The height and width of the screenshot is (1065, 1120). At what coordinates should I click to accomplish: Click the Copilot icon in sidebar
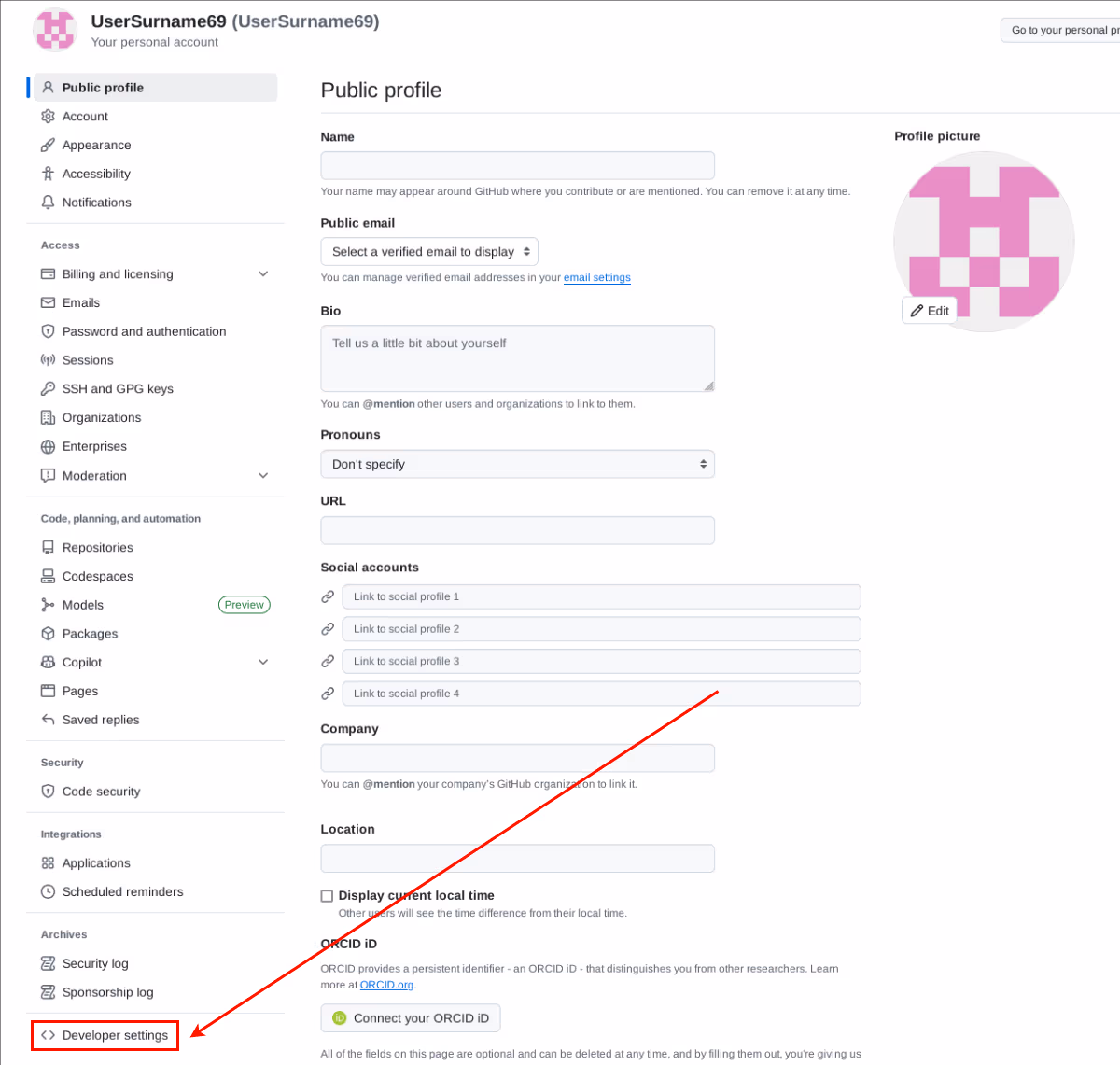pos(48,663)
